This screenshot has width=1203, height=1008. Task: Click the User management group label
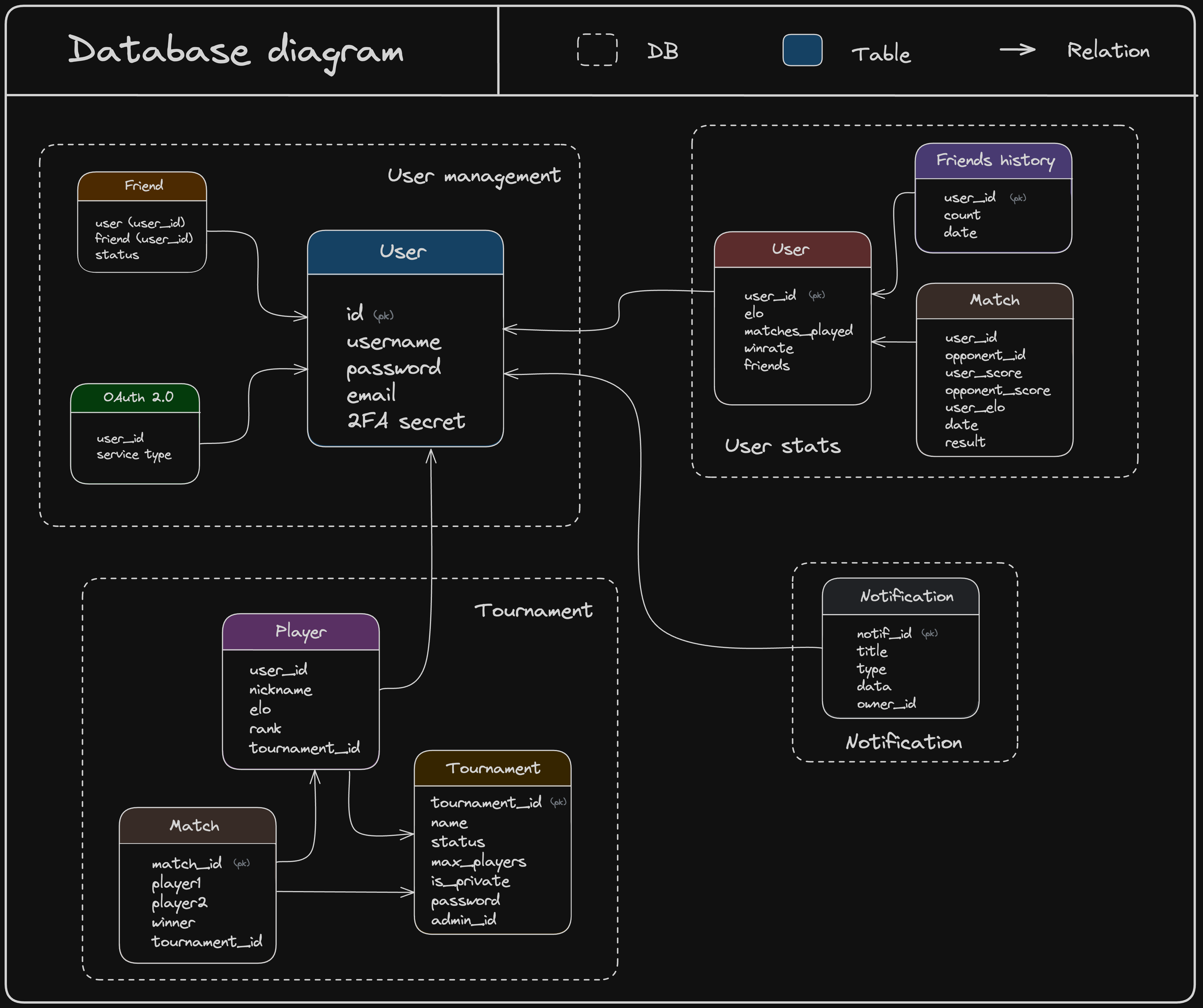[474, 176]
